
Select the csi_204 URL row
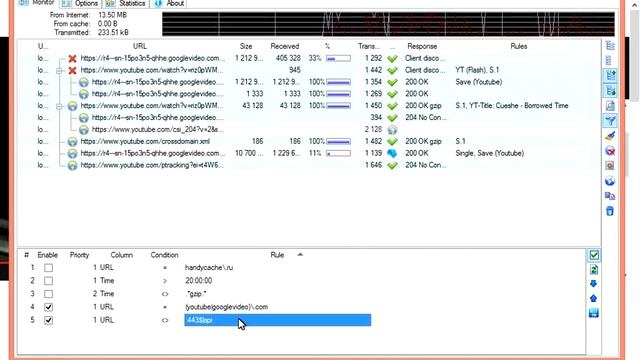pos(158,130)
